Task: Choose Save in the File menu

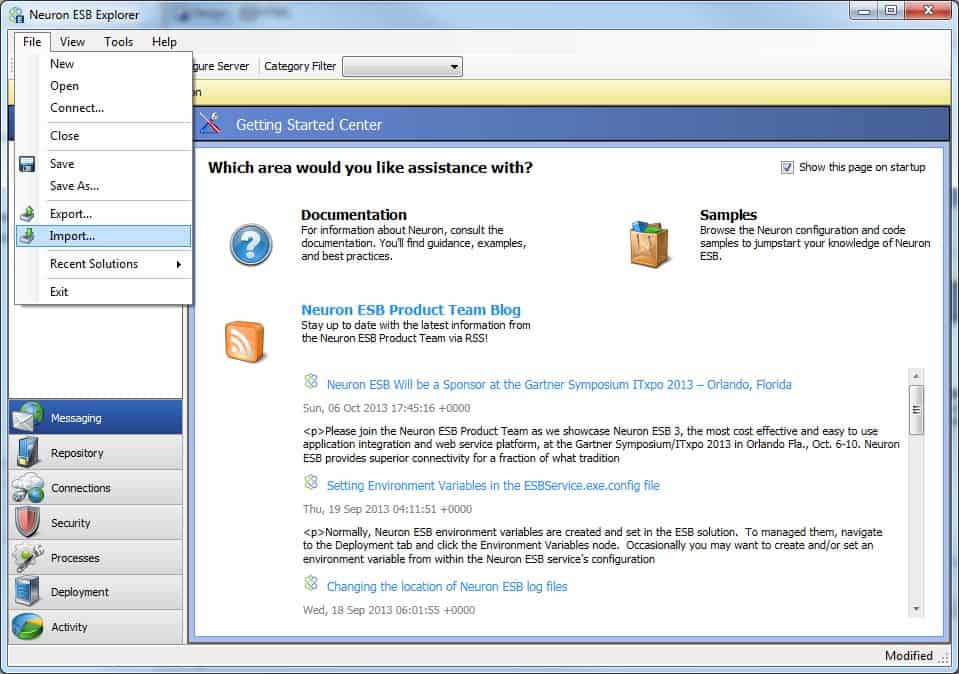Action: 103,164
